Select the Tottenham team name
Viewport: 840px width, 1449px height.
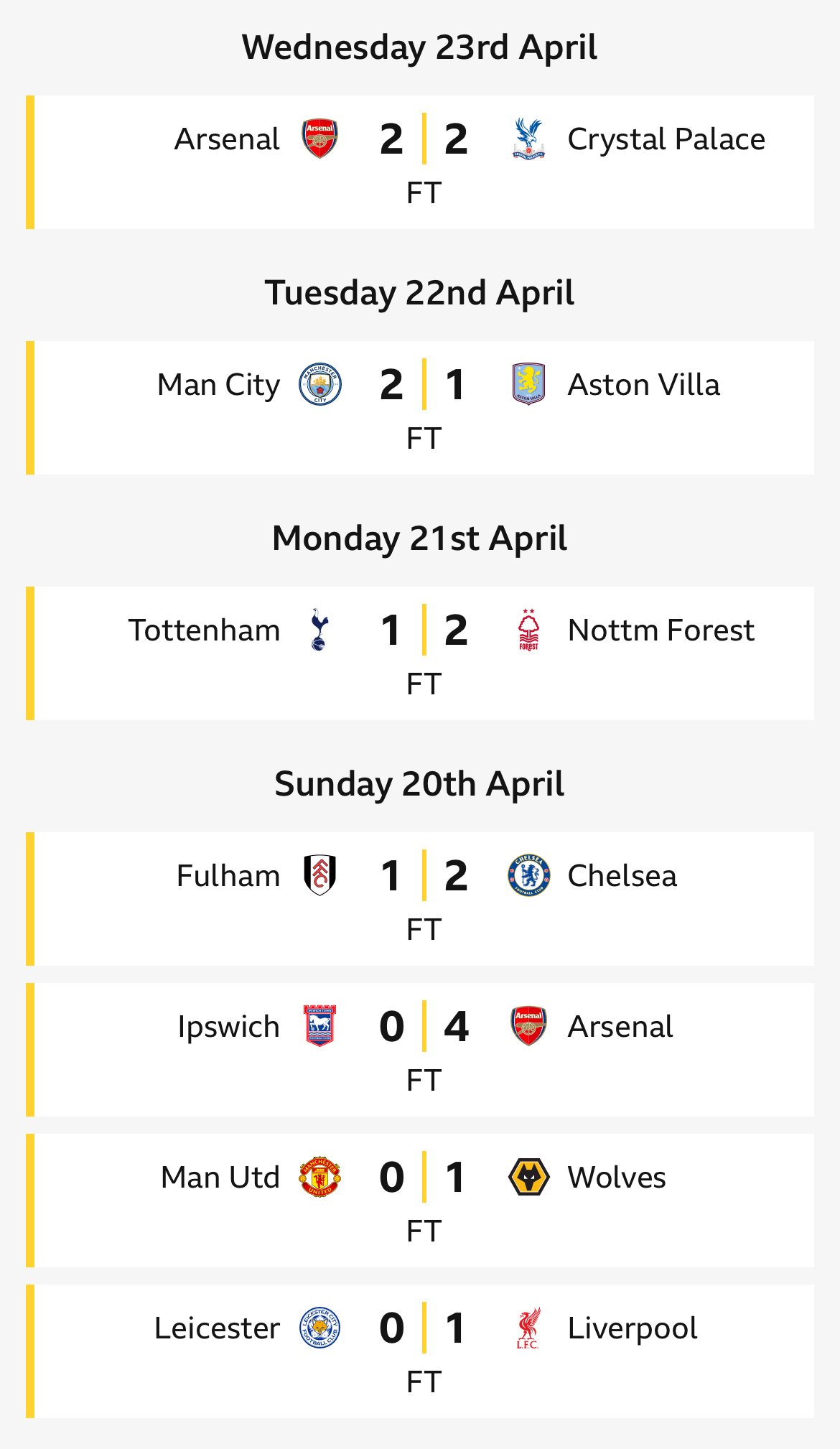pos(204,630)
